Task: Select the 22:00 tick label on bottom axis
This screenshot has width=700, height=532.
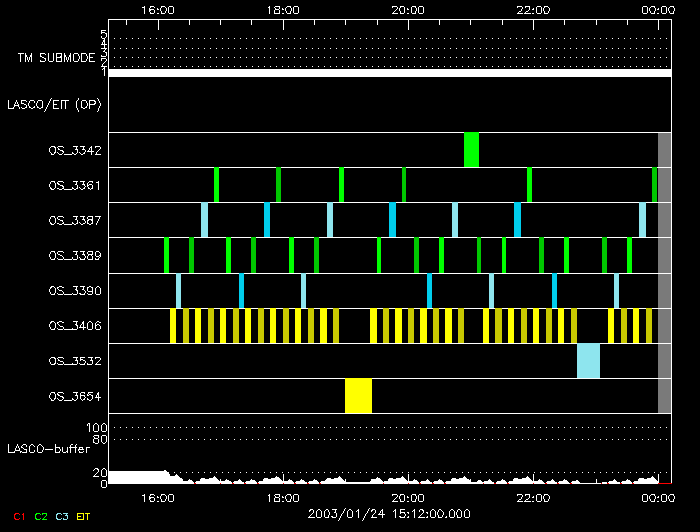Action: 532,497
